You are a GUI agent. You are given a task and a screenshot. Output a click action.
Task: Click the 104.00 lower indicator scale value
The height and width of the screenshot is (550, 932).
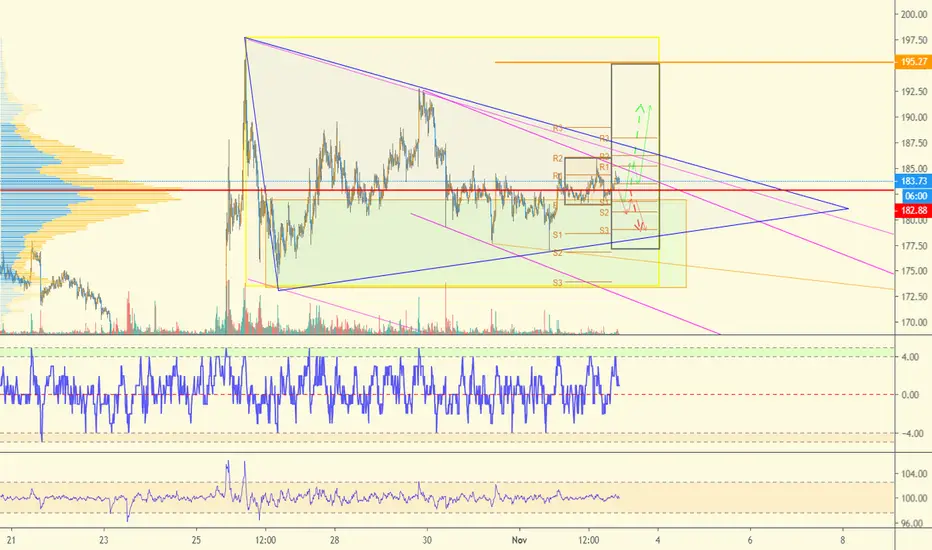(912, 474)
